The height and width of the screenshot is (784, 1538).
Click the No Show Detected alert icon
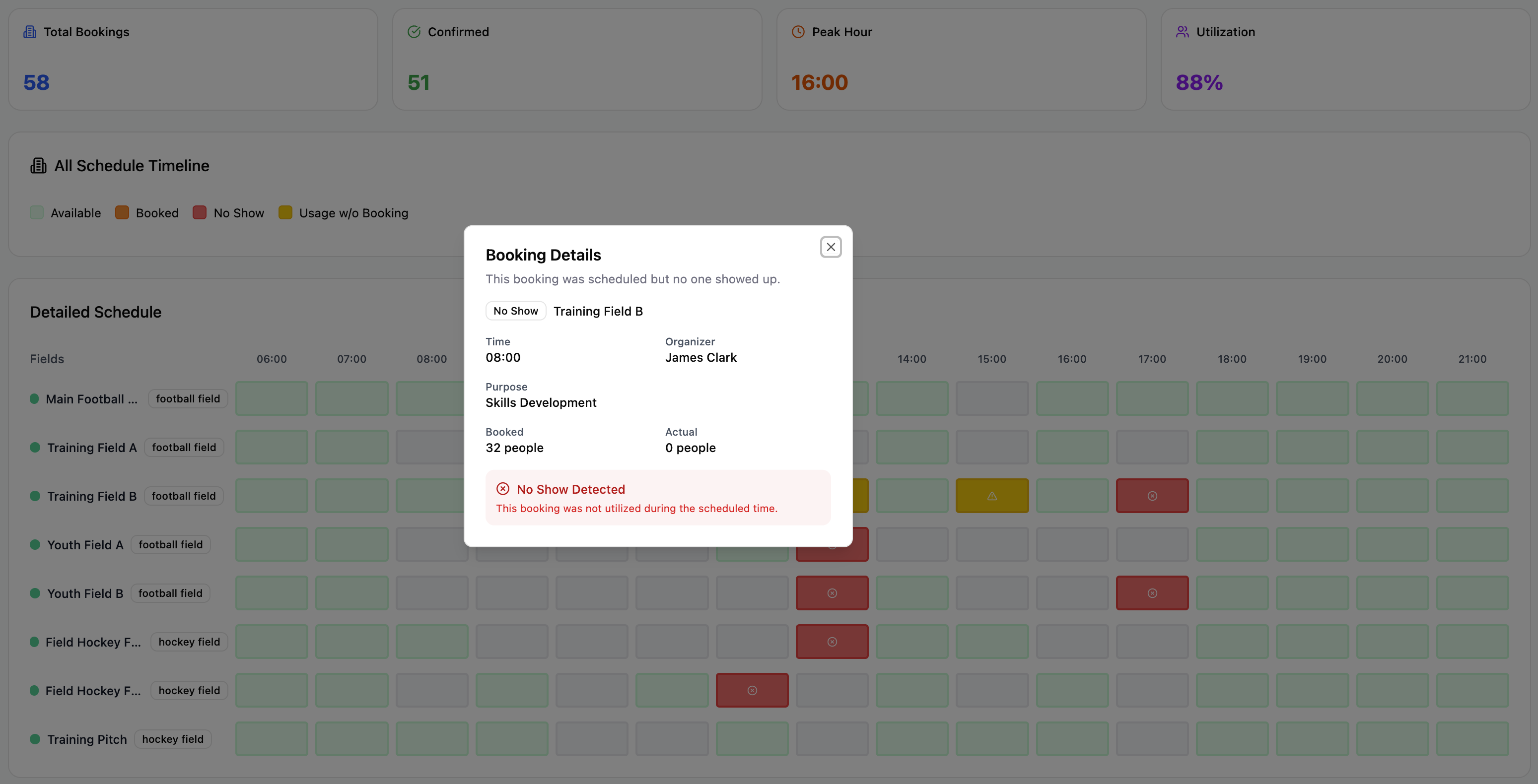click(x=503, y=489)
